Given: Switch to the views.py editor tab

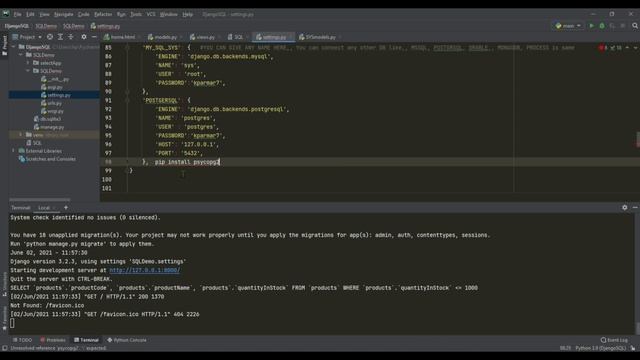Looking at the screenshot, I should [x=204, y=37].
